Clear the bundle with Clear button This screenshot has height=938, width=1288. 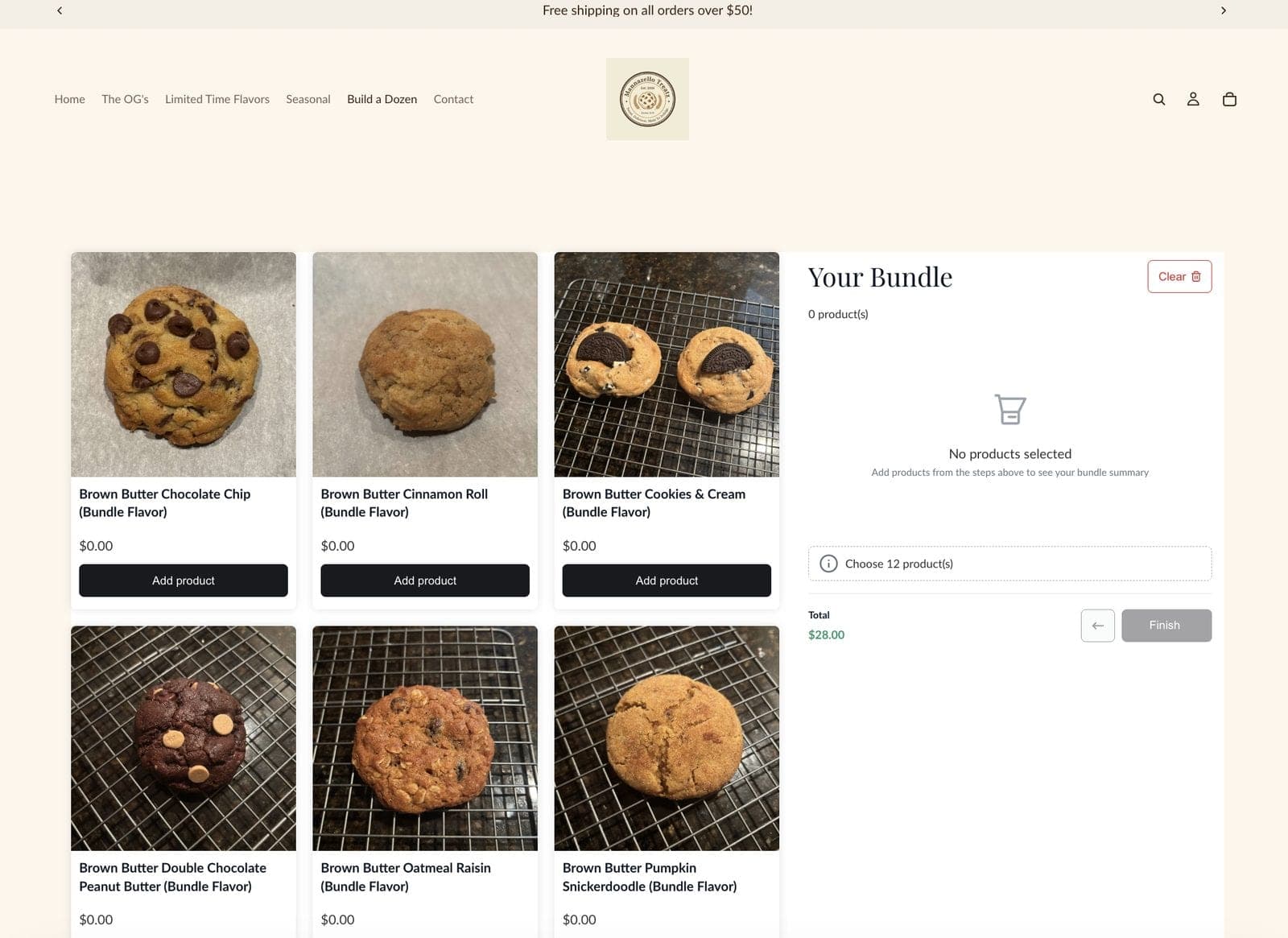tap(1179, 276)
